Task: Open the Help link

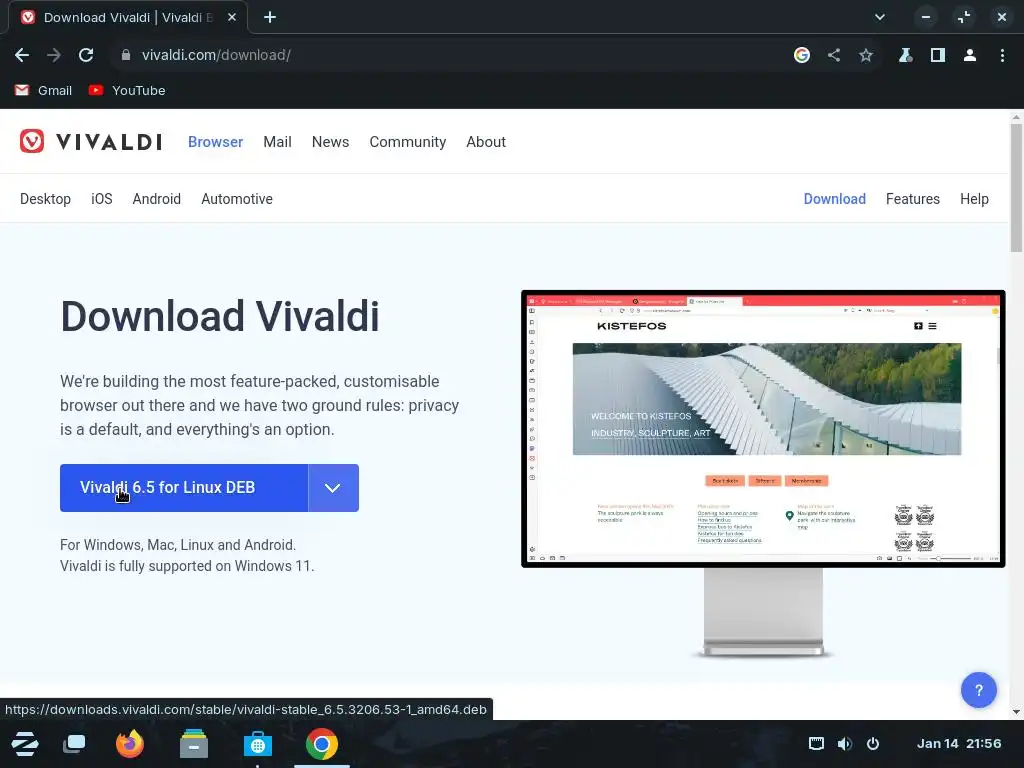Action: 974,199
